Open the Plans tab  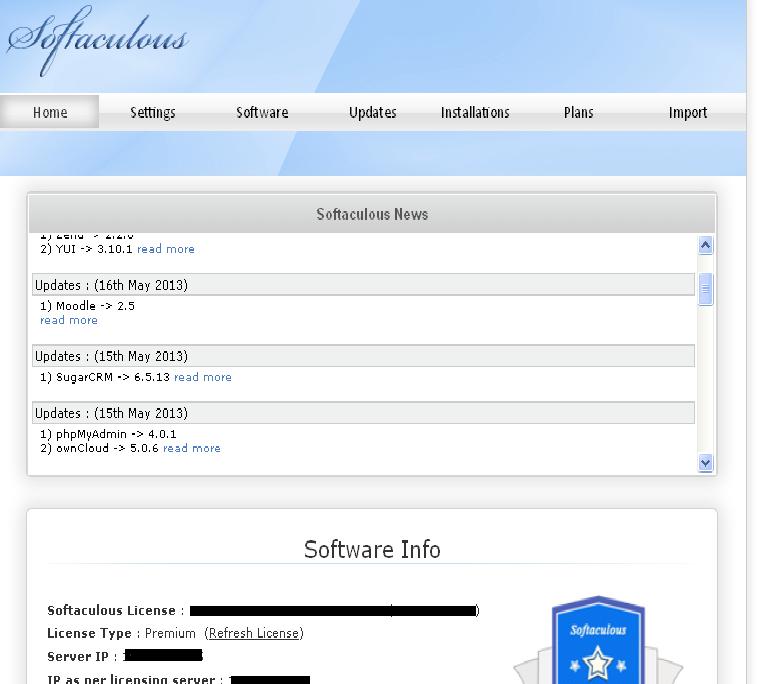pos(578,113)
